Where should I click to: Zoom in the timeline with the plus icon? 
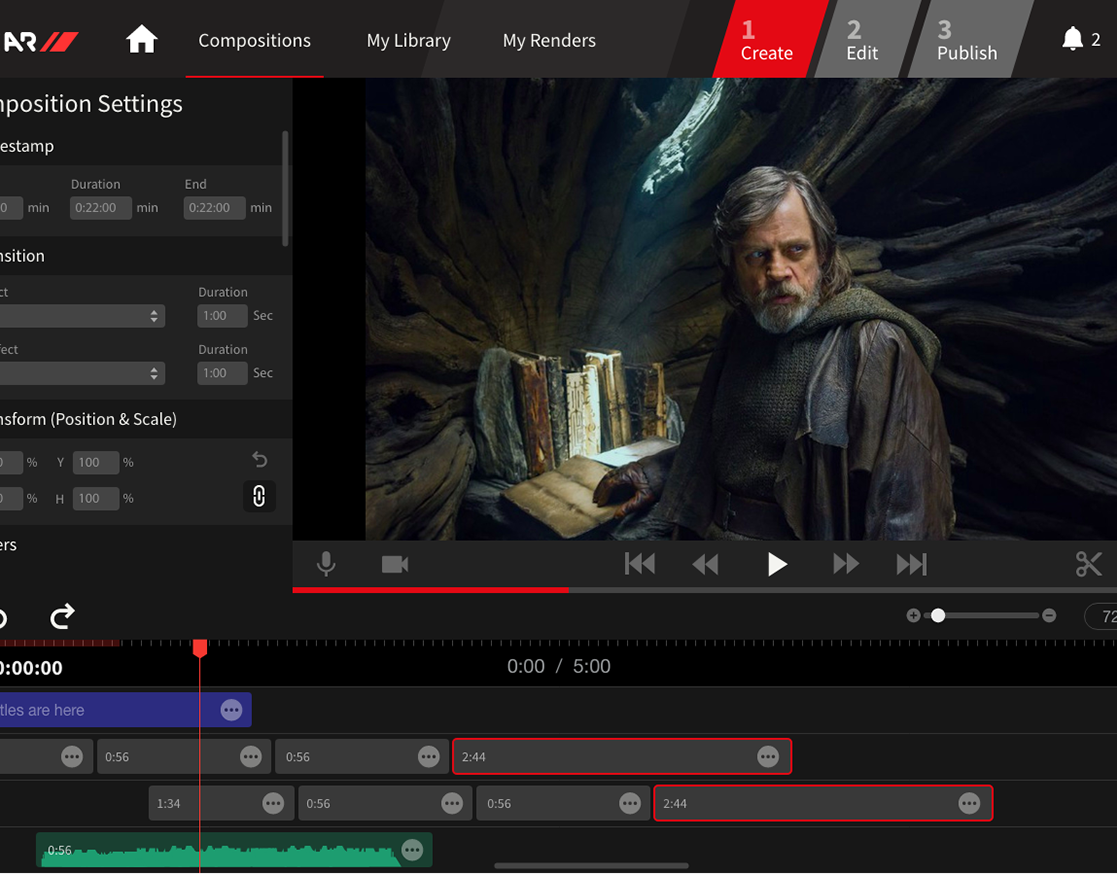[913, 615]
